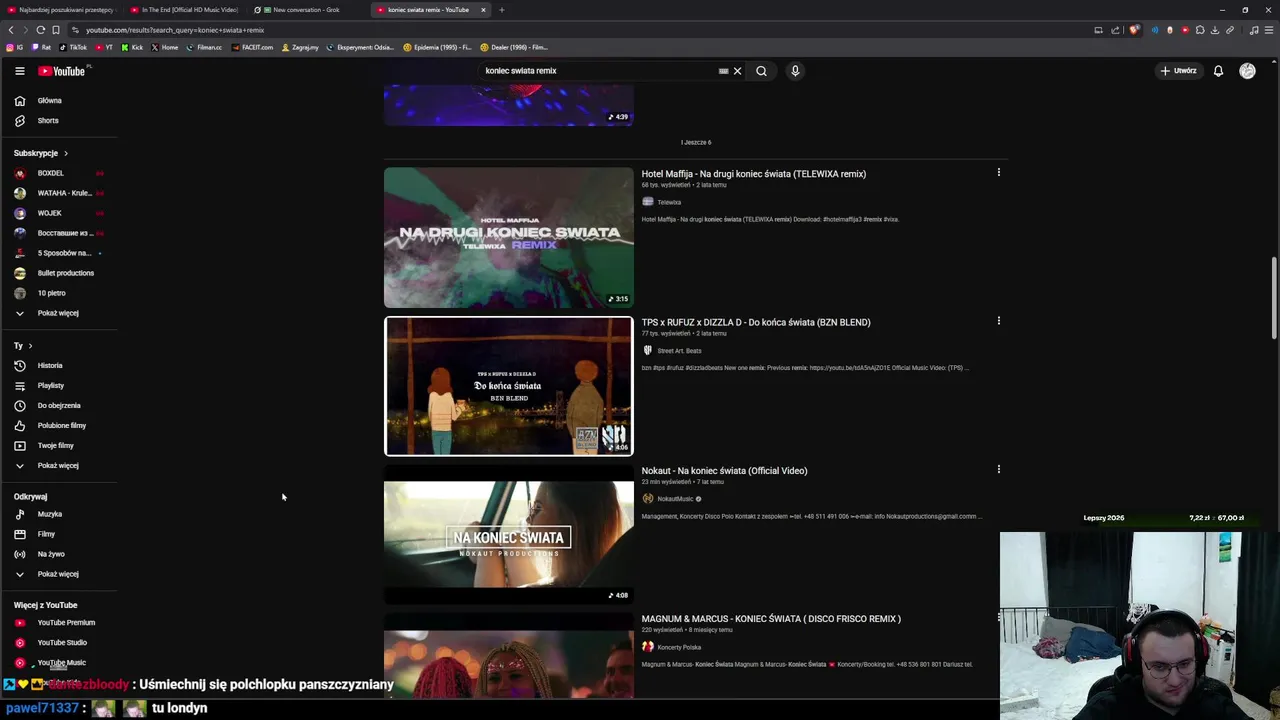Open the Ty section chevron
The height and width of the screenshot is (720, 1280).
[x=30, y=345]
